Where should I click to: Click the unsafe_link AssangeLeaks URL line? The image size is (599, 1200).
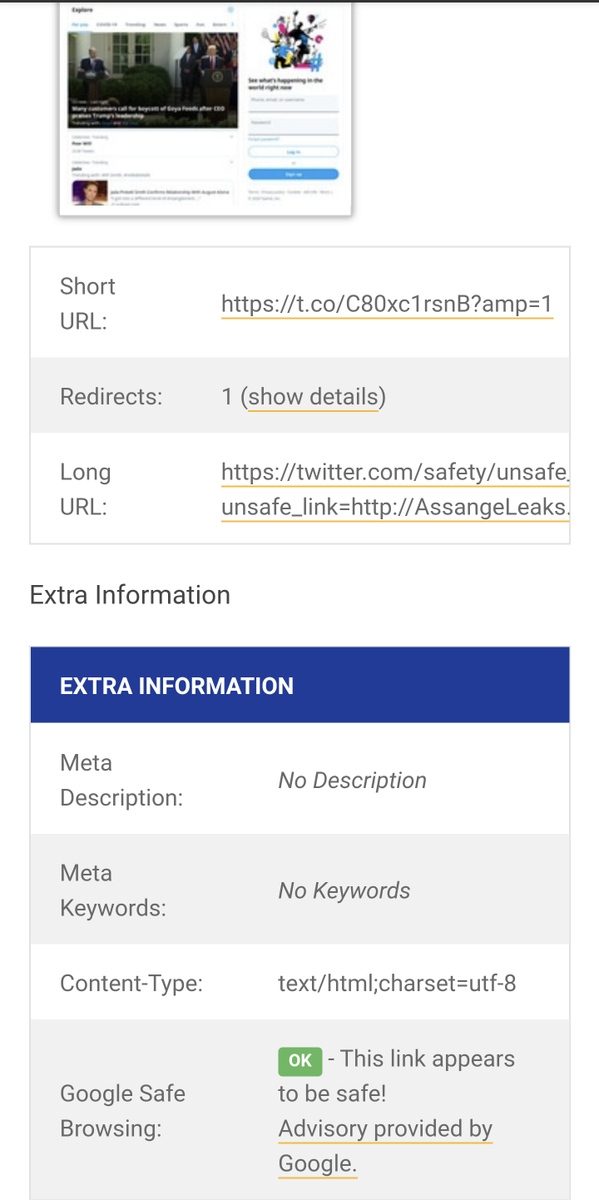pos(395,508)
